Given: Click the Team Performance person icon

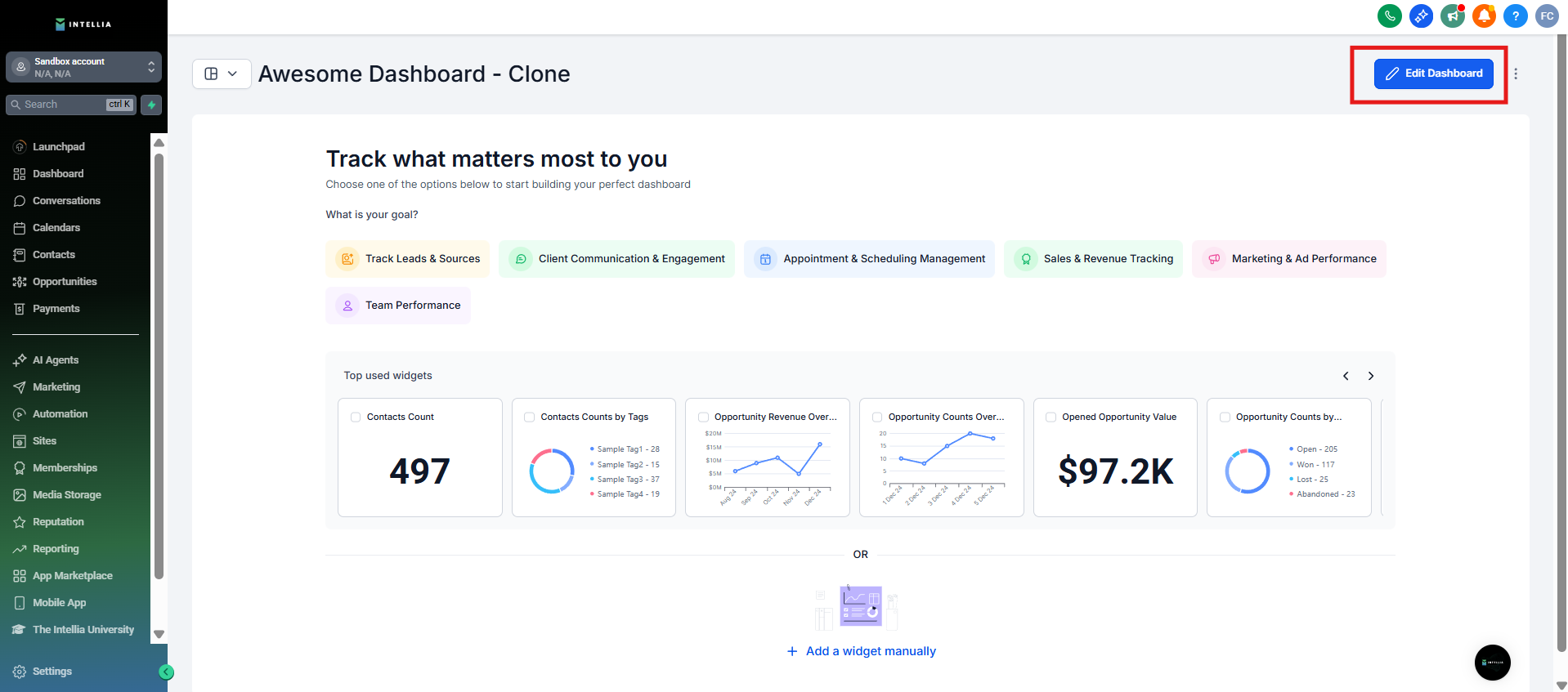Looking at the screenshot, I should [x=347, y=306].
